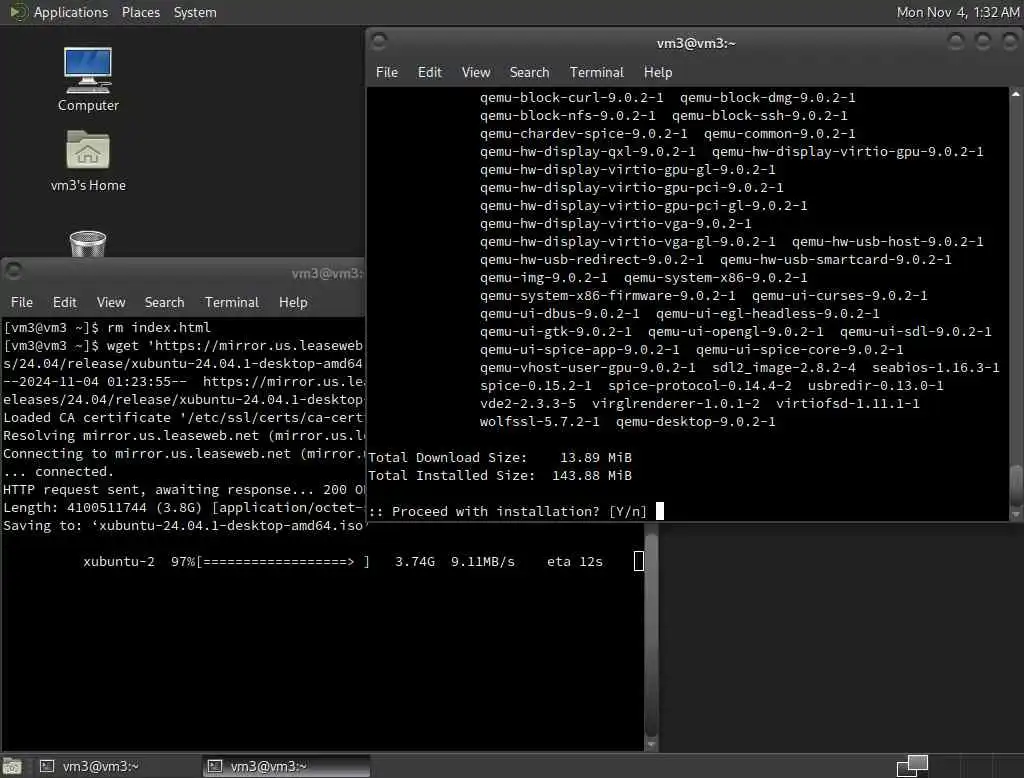Click 'Proceed with installation? [Y/n]' prompt line

(507, 511)
